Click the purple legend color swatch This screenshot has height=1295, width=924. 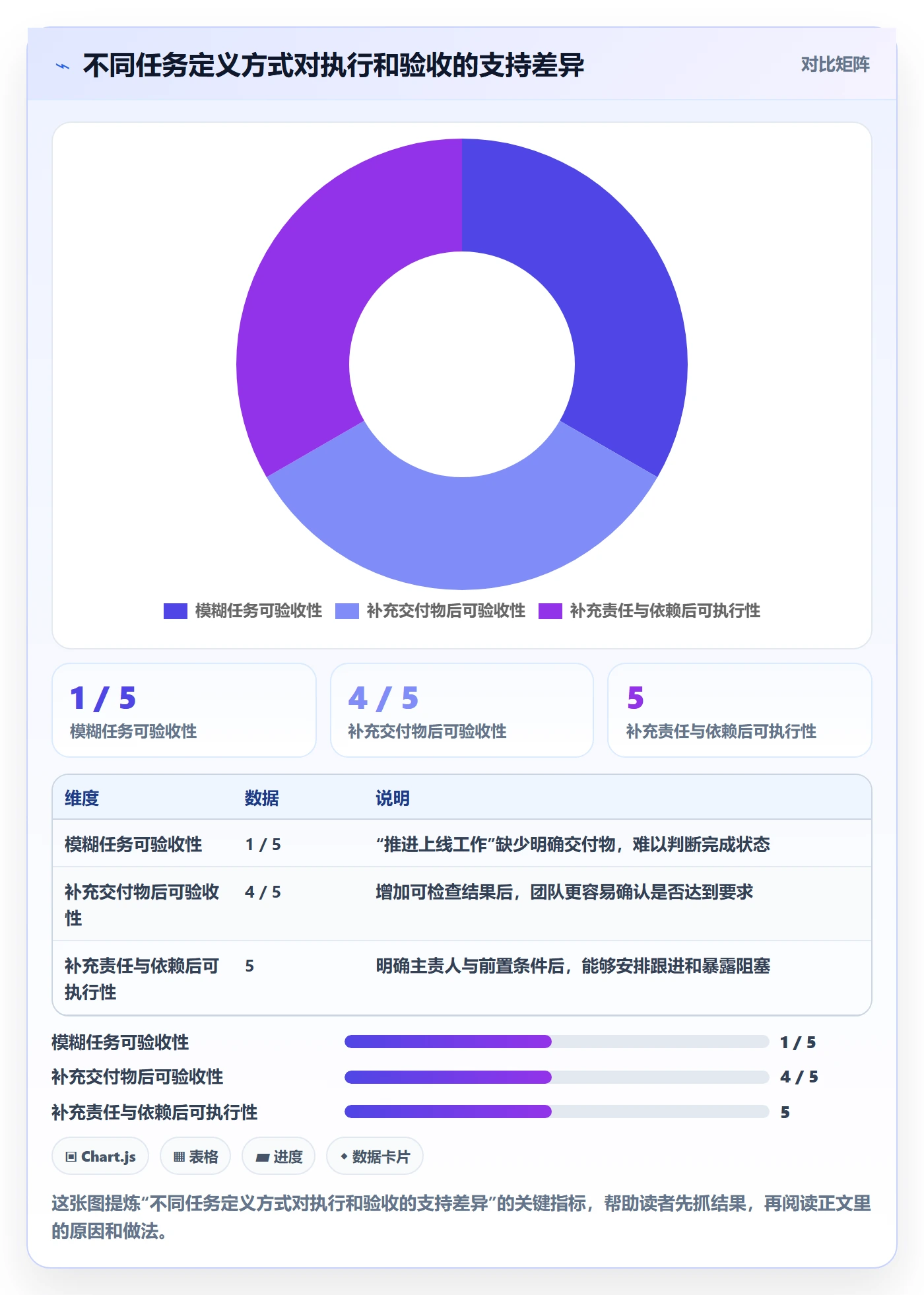click(550, 611)
